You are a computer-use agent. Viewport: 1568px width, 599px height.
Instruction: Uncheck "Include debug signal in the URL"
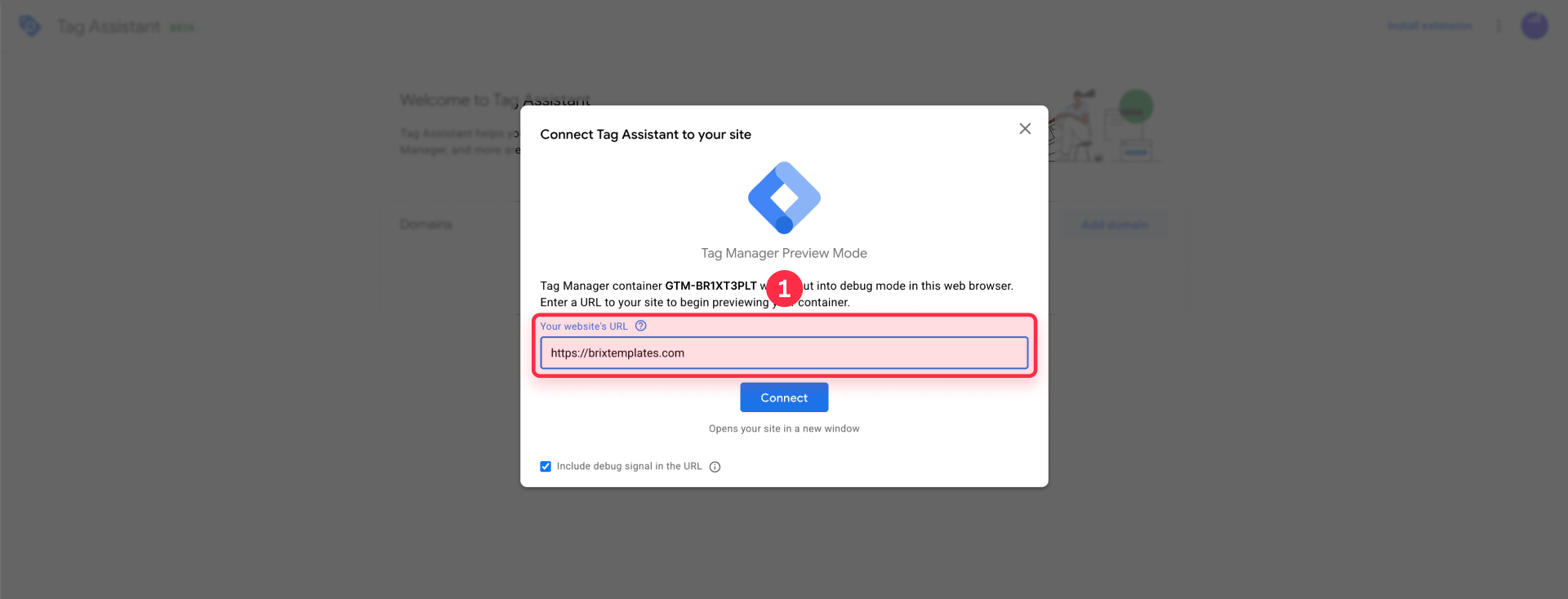click(x=546, y=466)
